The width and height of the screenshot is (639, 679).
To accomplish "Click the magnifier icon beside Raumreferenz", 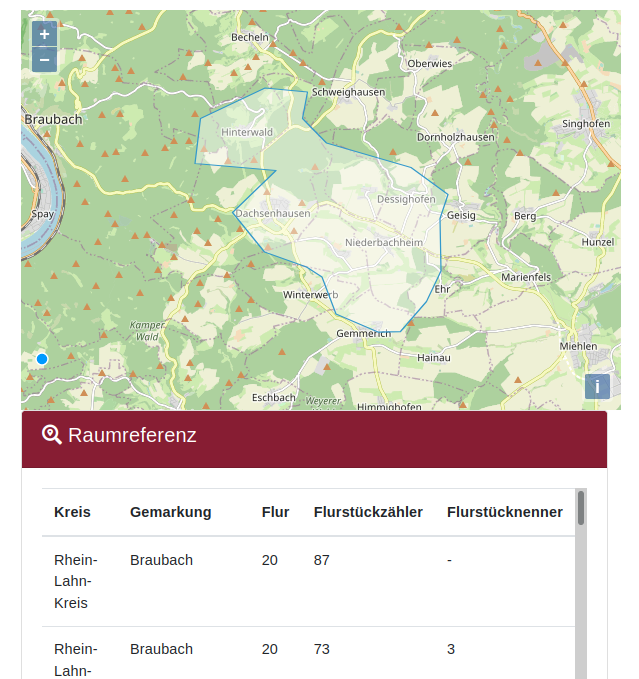I will pyautogui.click(x=52, y=435).
